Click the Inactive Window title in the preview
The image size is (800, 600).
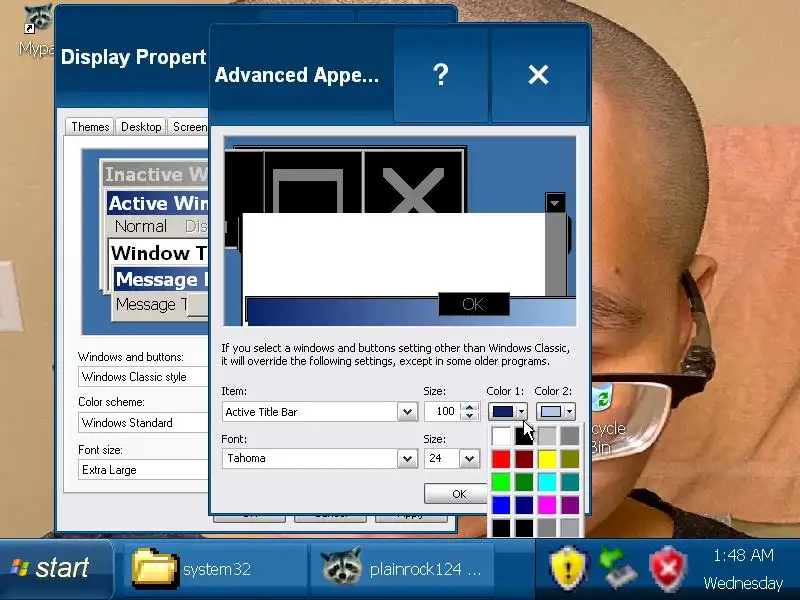156,174
